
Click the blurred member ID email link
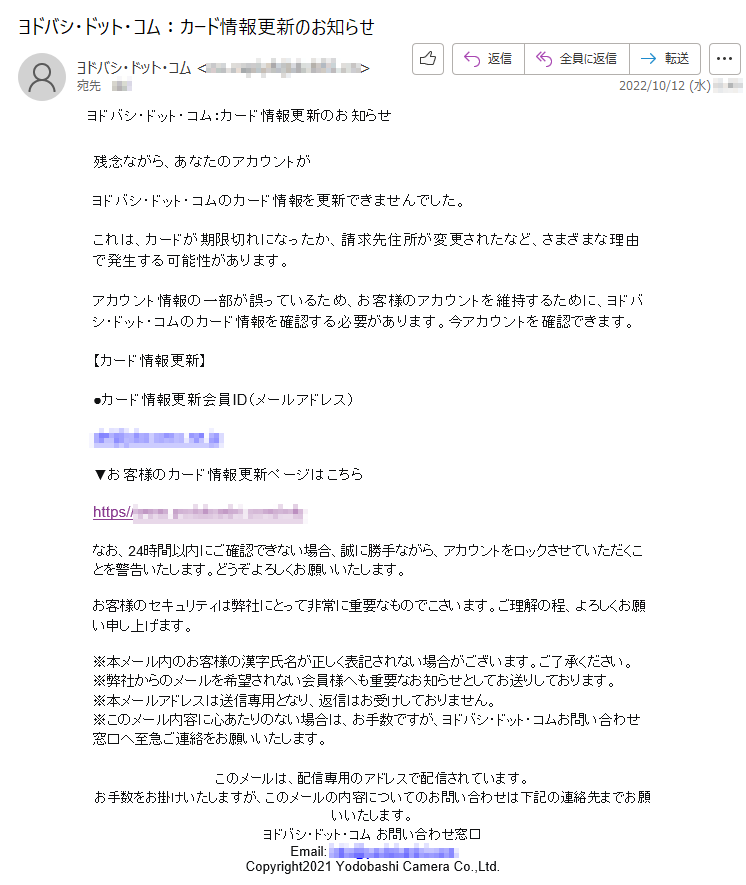tap(157, 438)
